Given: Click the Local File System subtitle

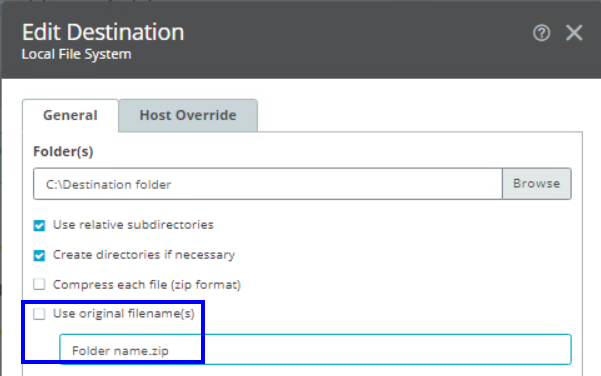Looking at the screenshot, I should pos(76,54).
